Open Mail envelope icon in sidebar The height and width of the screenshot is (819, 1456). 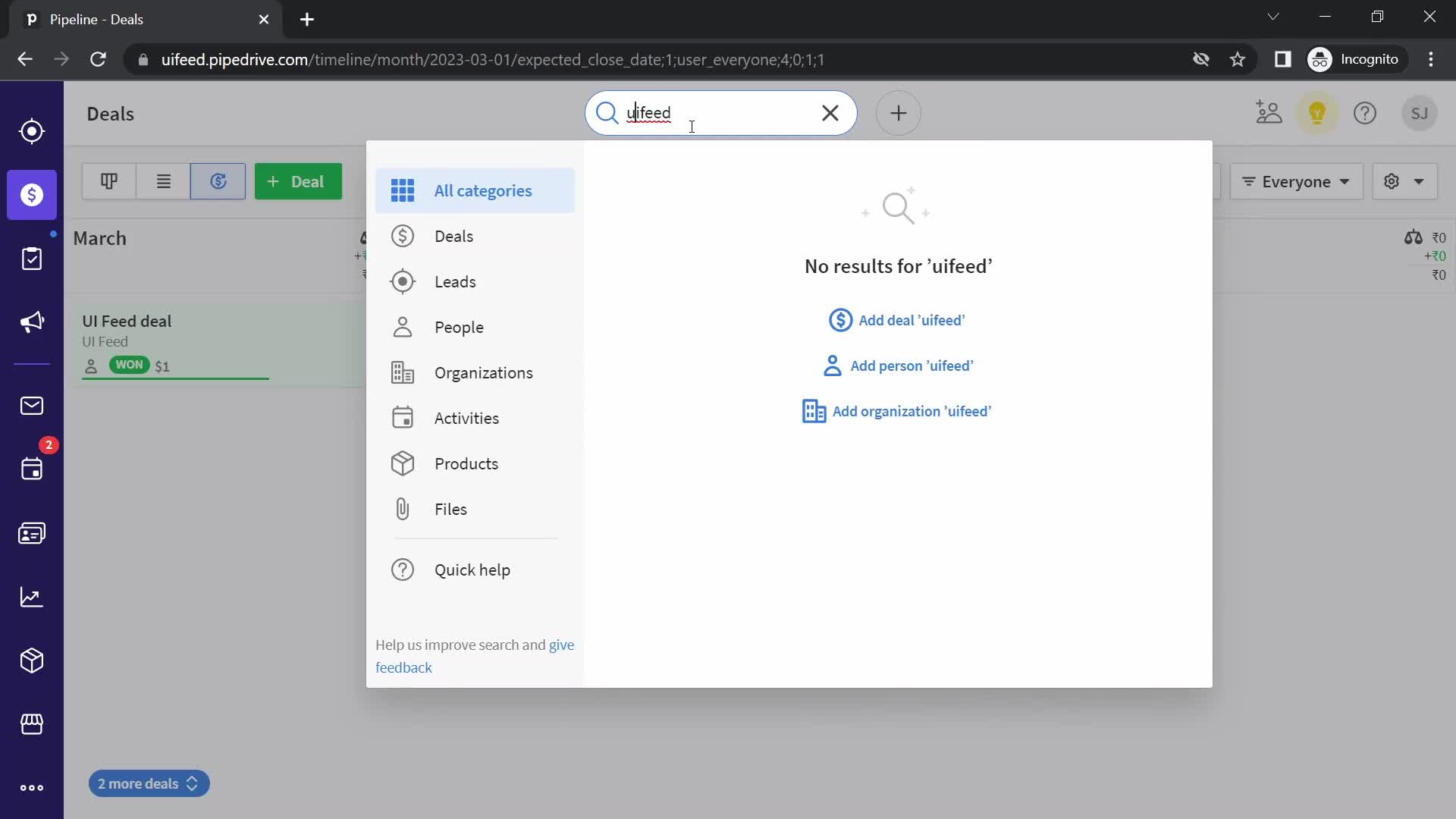32,406
